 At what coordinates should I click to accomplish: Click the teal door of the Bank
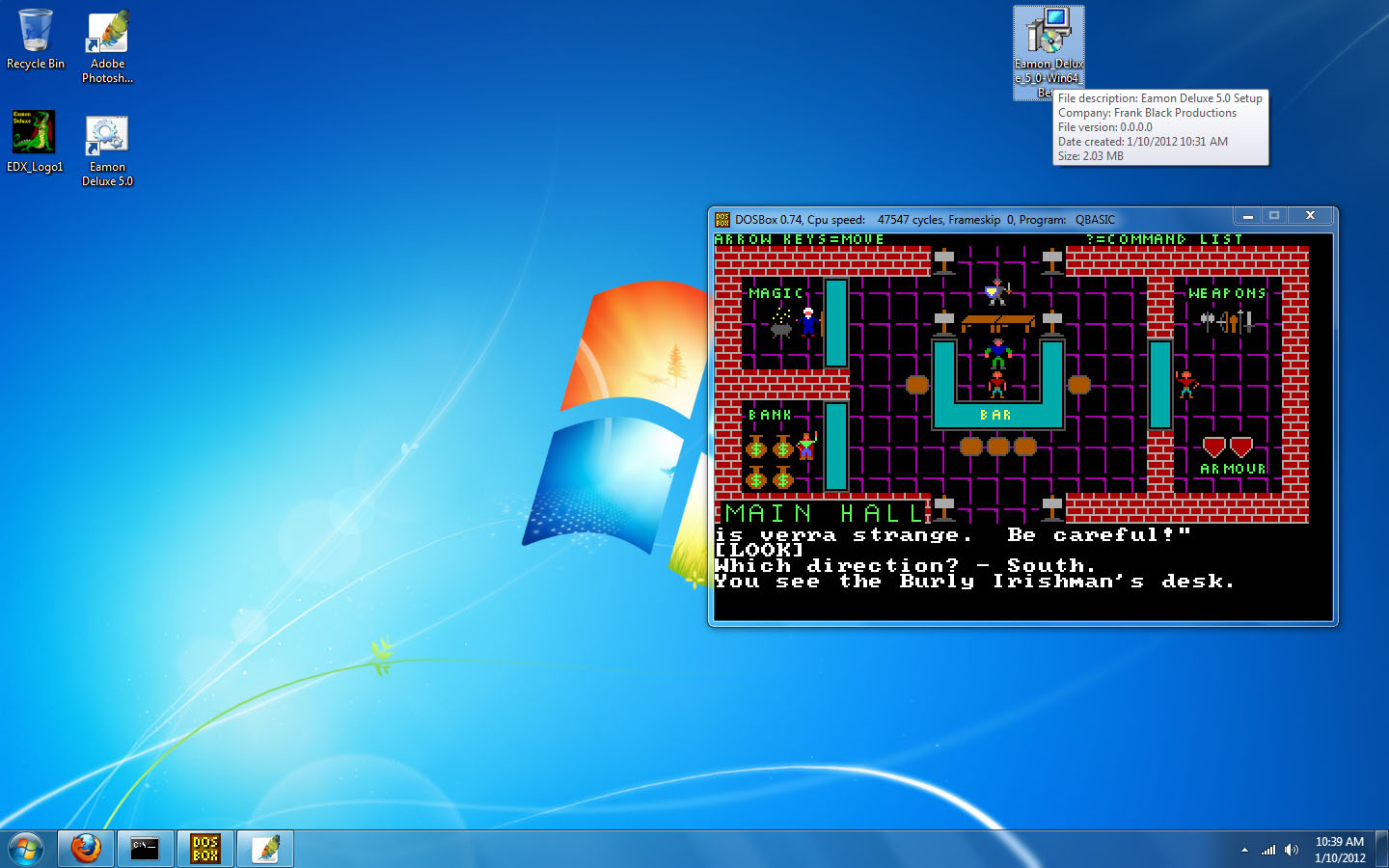tap(836, 447)
